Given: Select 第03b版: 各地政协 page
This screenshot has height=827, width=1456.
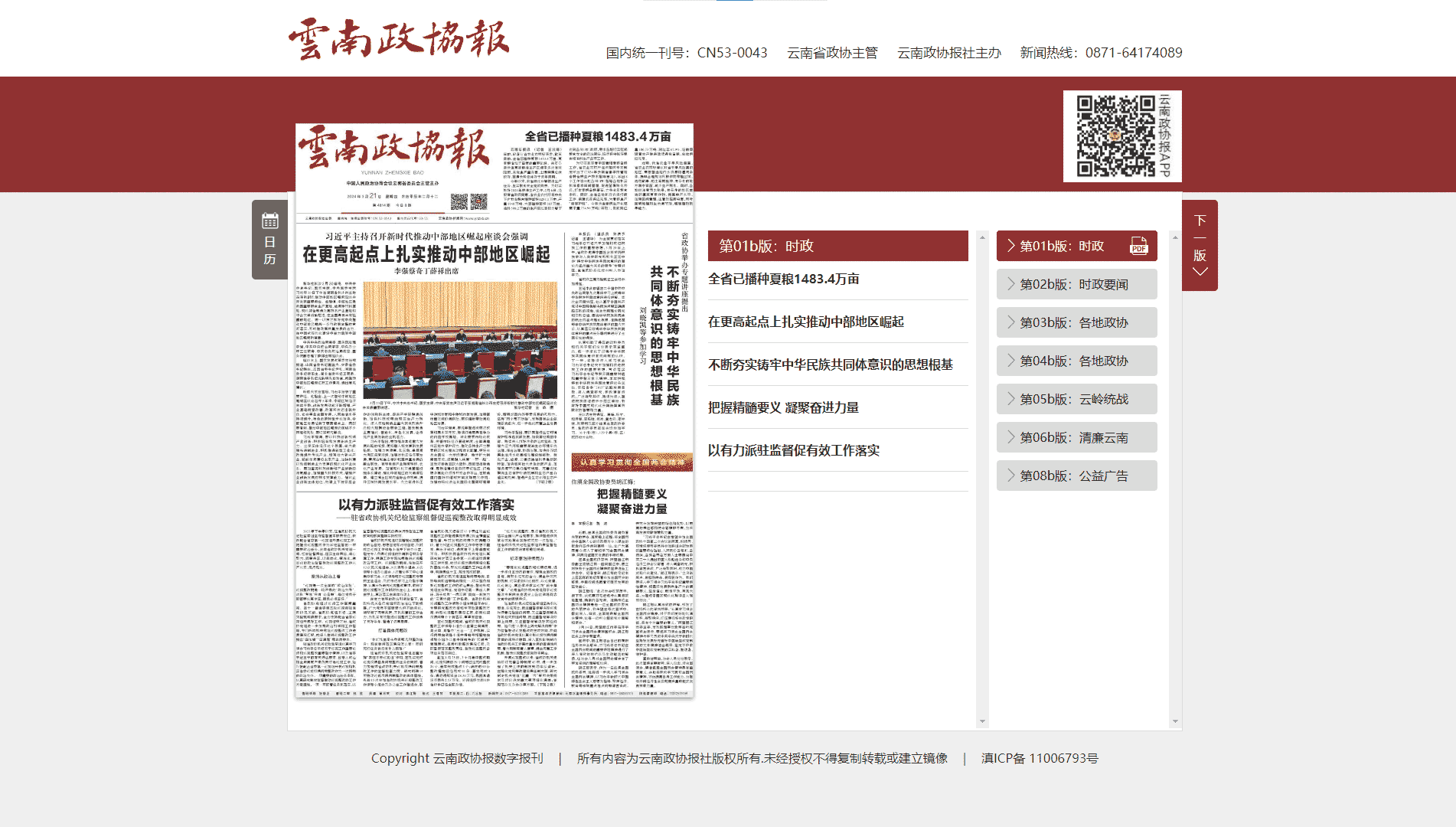Looking at the screenshot, I should tap(1076, 322).
